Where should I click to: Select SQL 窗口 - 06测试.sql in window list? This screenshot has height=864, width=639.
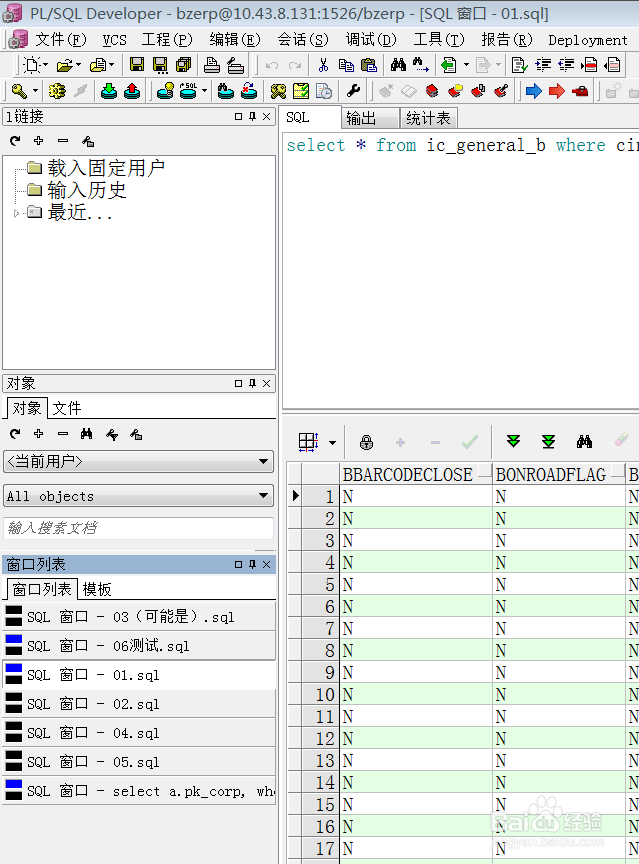click(x=139, y=646)
